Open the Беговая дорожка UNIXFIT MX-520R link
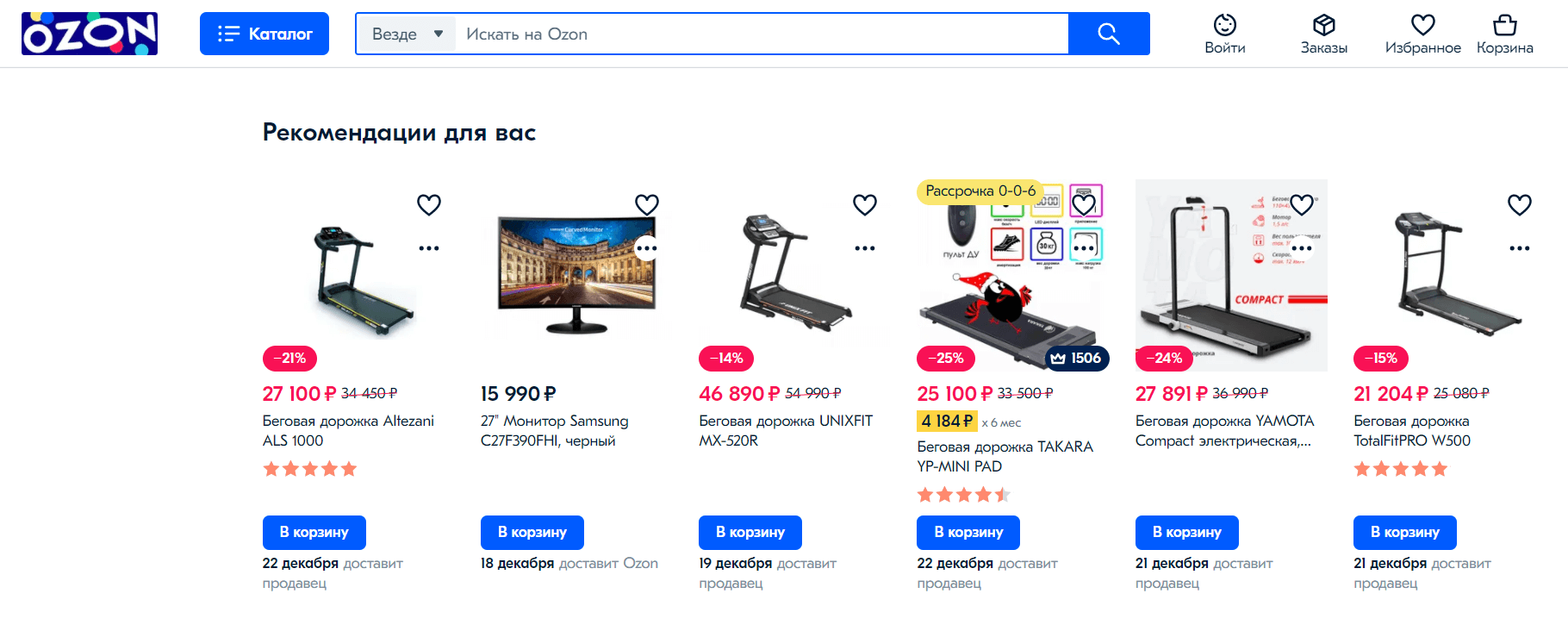The image size is (1568, 631). pyautogui.click(x=785, y=430)
